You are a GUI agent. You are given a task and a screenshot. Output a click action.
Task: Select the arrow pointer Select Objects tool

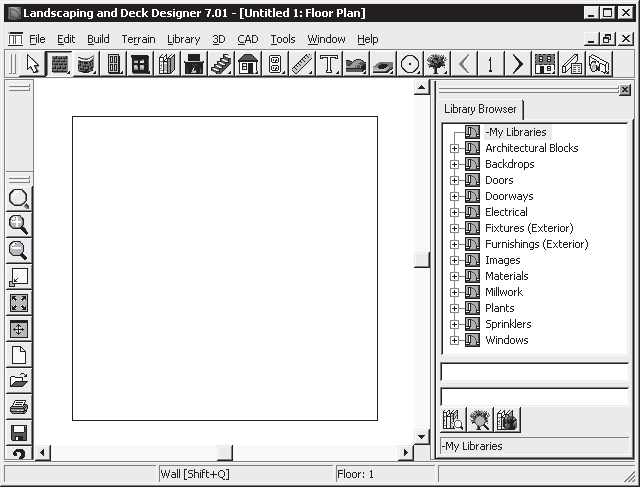coord(33,64)
